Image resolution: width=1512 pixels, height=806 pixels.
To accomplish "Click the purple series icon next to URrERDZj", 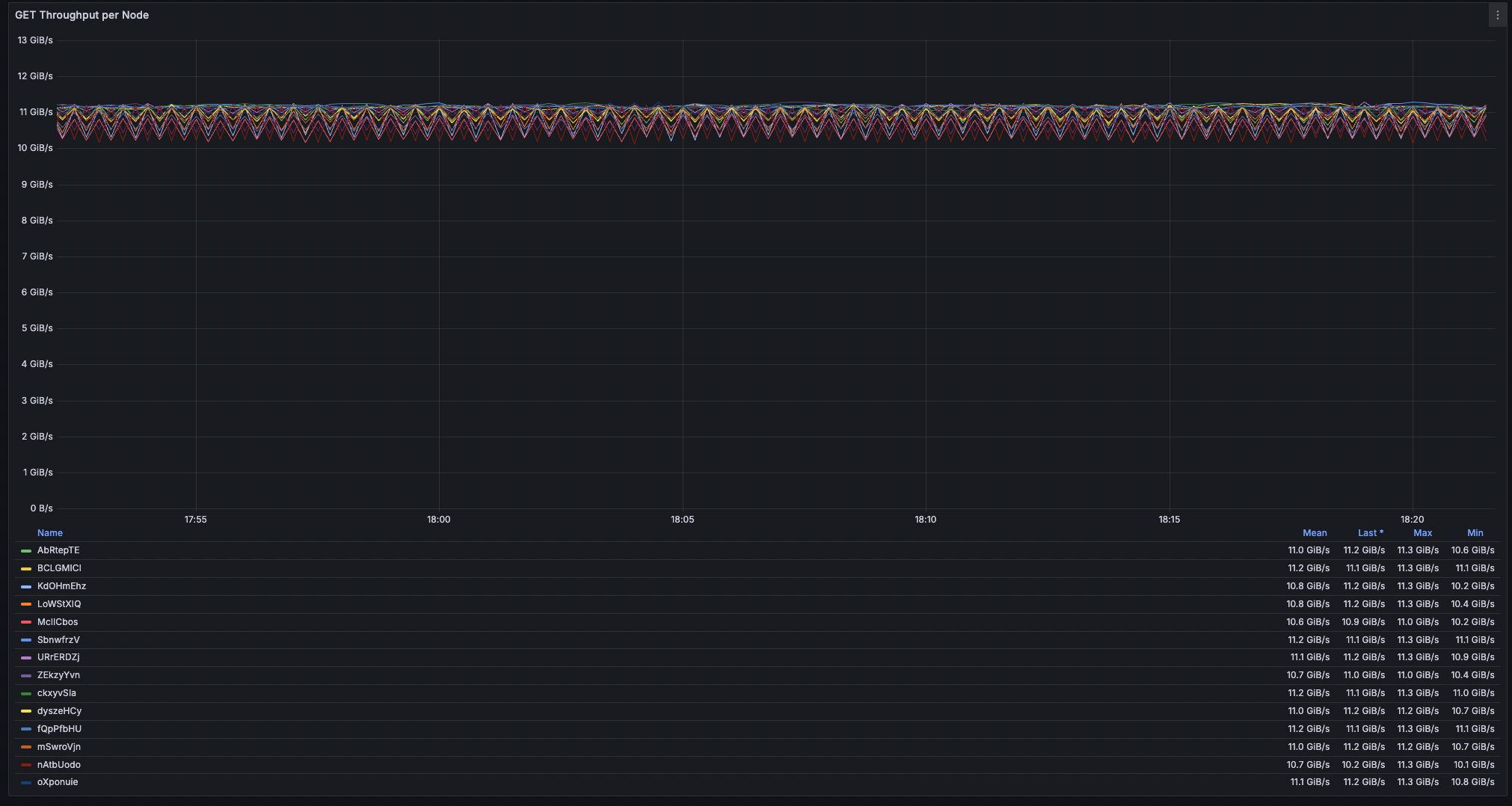I will 27,657.
